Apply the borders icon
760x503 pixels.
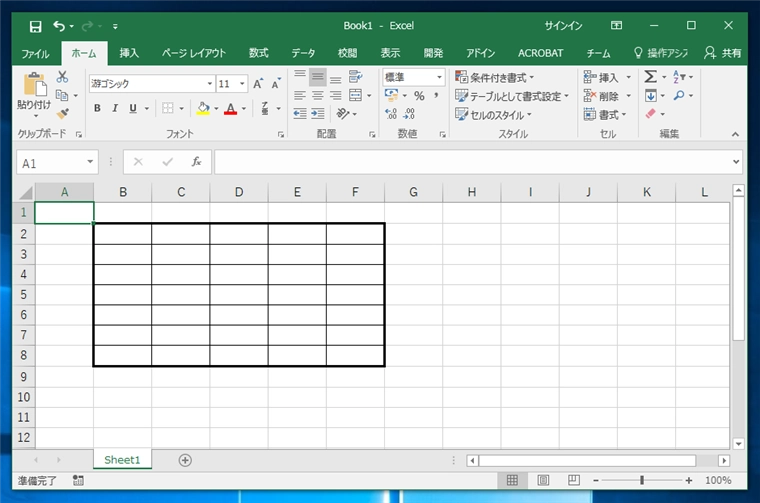(168, 108)
